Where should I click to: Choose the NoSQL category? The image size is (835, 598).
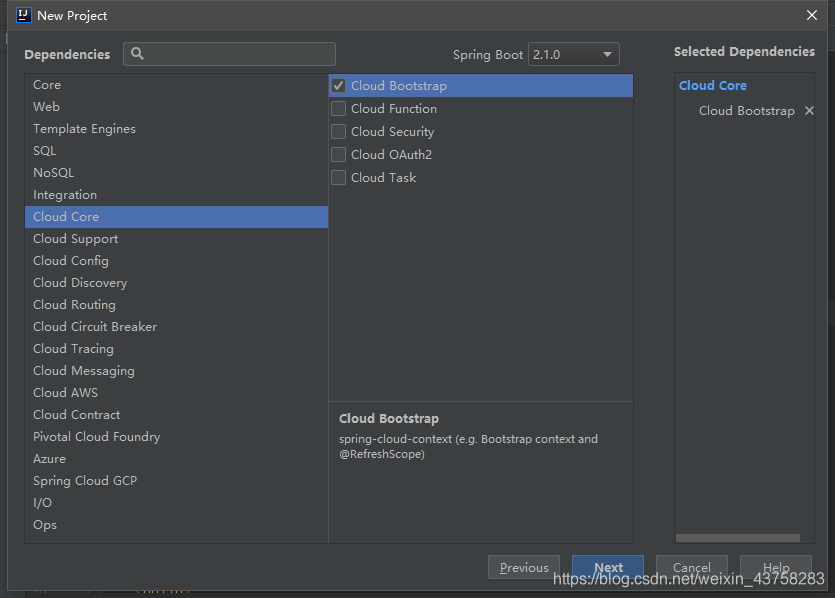click(176, 173)
